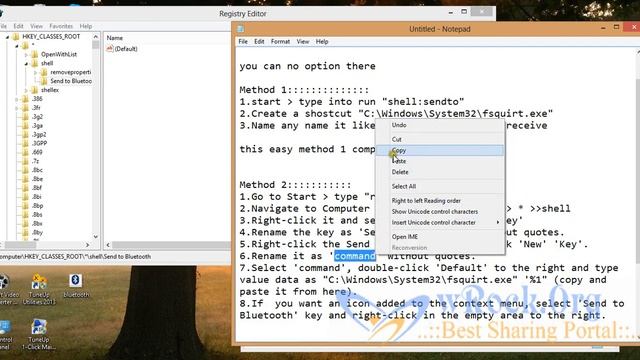This screenshot has height=360, width=640.
Task: Open Registry Editor Favorites menu
Action: tap(61, 26)
